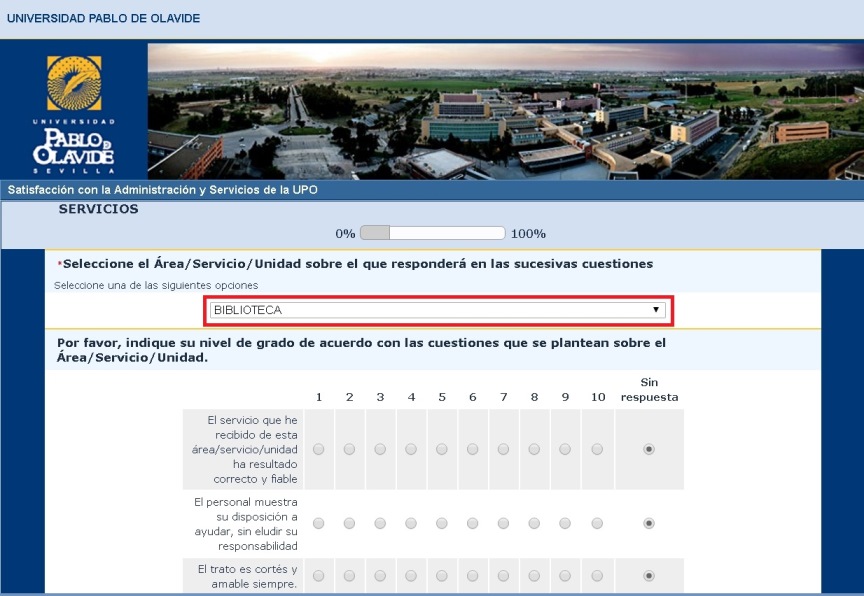
Task: Rate 'servicio correcto y fiable' as 3
Action: pyautogui.click(x=380, y=449)
